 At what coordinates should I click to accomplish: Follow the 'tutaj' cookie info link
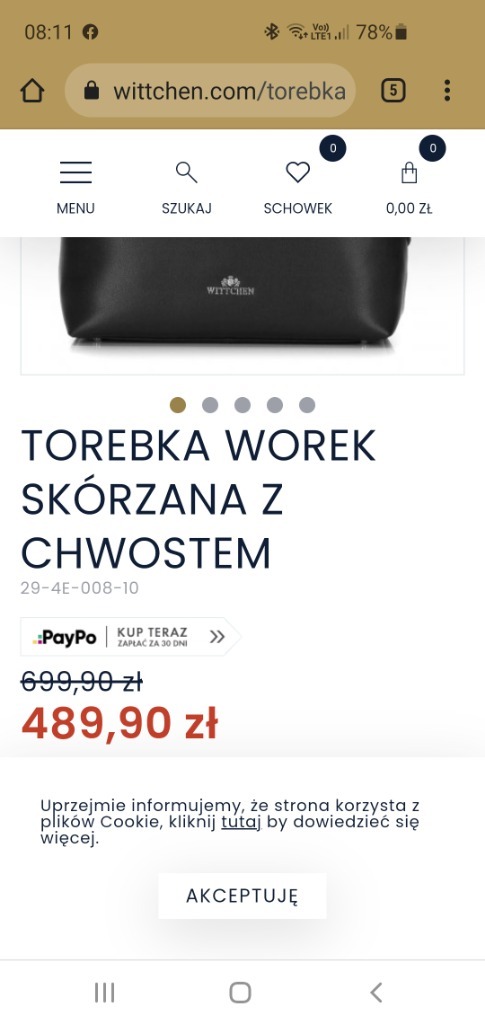[241, 822]
